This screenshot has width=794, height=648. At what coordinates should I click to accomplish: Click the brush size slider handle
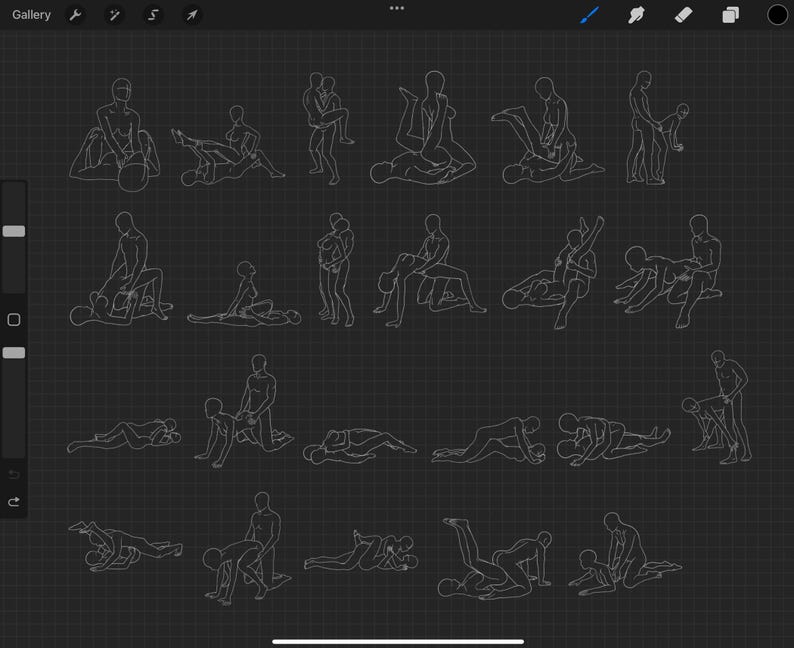[x=14, y=231]
